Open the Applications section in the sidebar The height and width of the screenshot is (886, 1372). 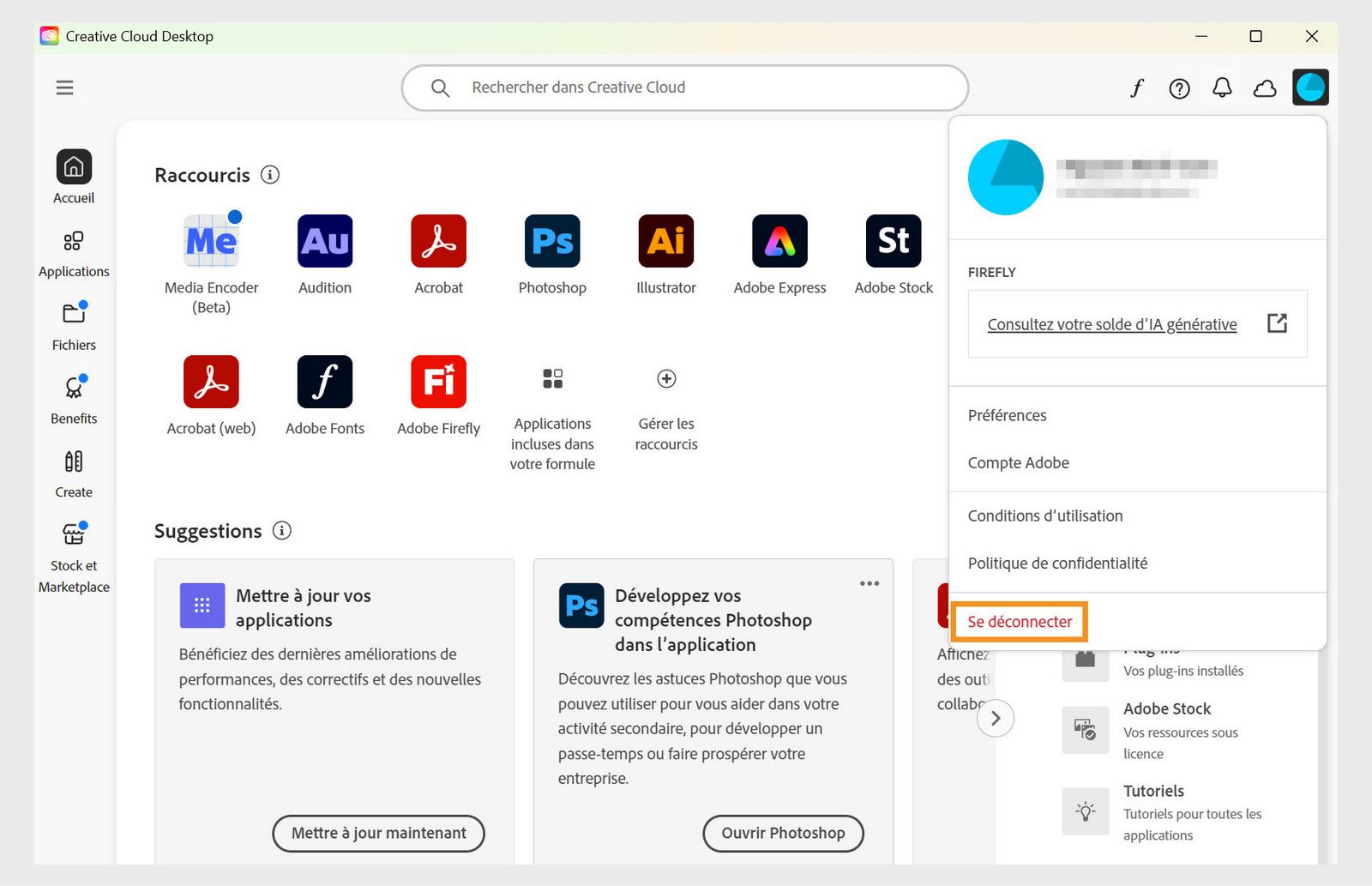coord(74,253)
